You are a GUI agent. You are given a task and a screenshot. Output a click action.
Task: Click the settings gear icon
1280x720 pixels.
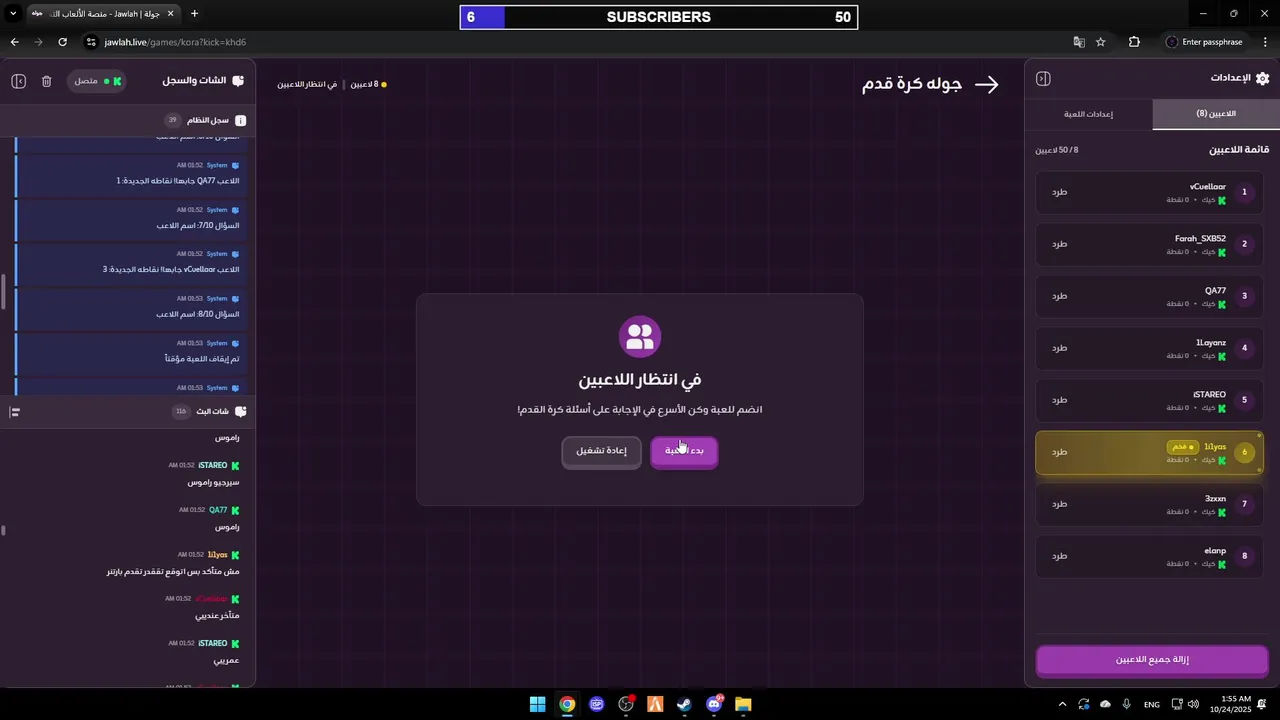1262,78
